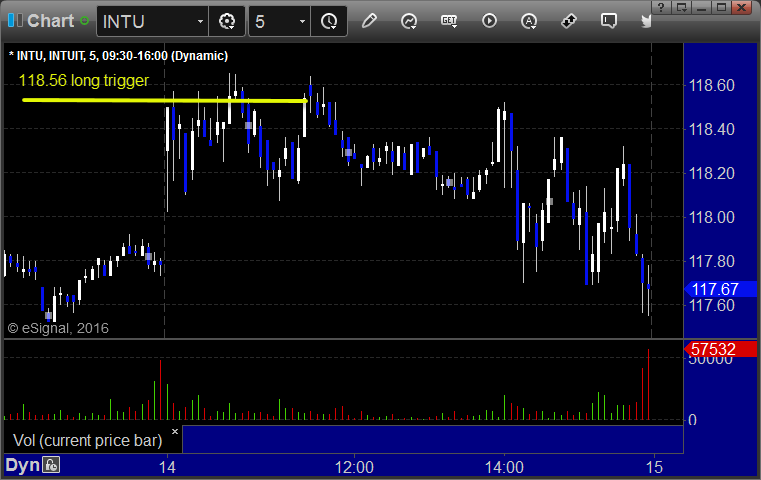Click the 14:00 time axis label
The width and height of the screenshot is (761, 480).
[x=504, y=467]
